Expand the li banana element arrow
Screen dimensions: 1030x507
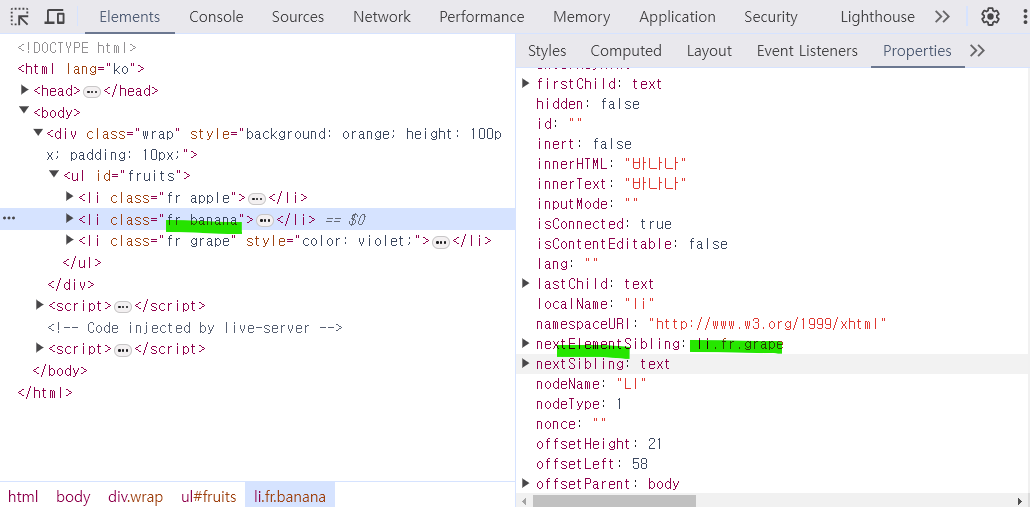(x=70, y=219)
